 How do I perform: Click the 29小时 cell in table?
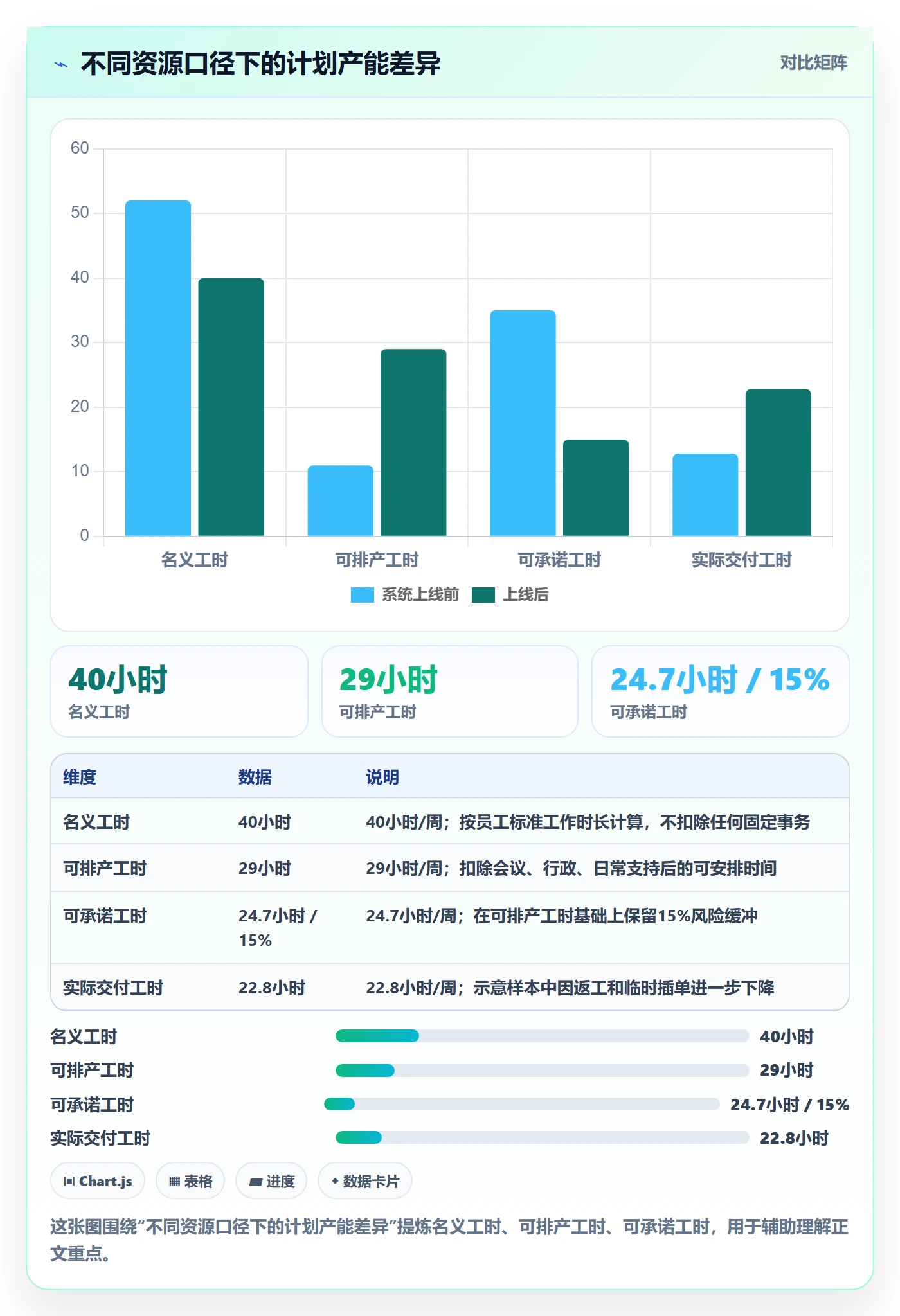[x=265, y=868]
